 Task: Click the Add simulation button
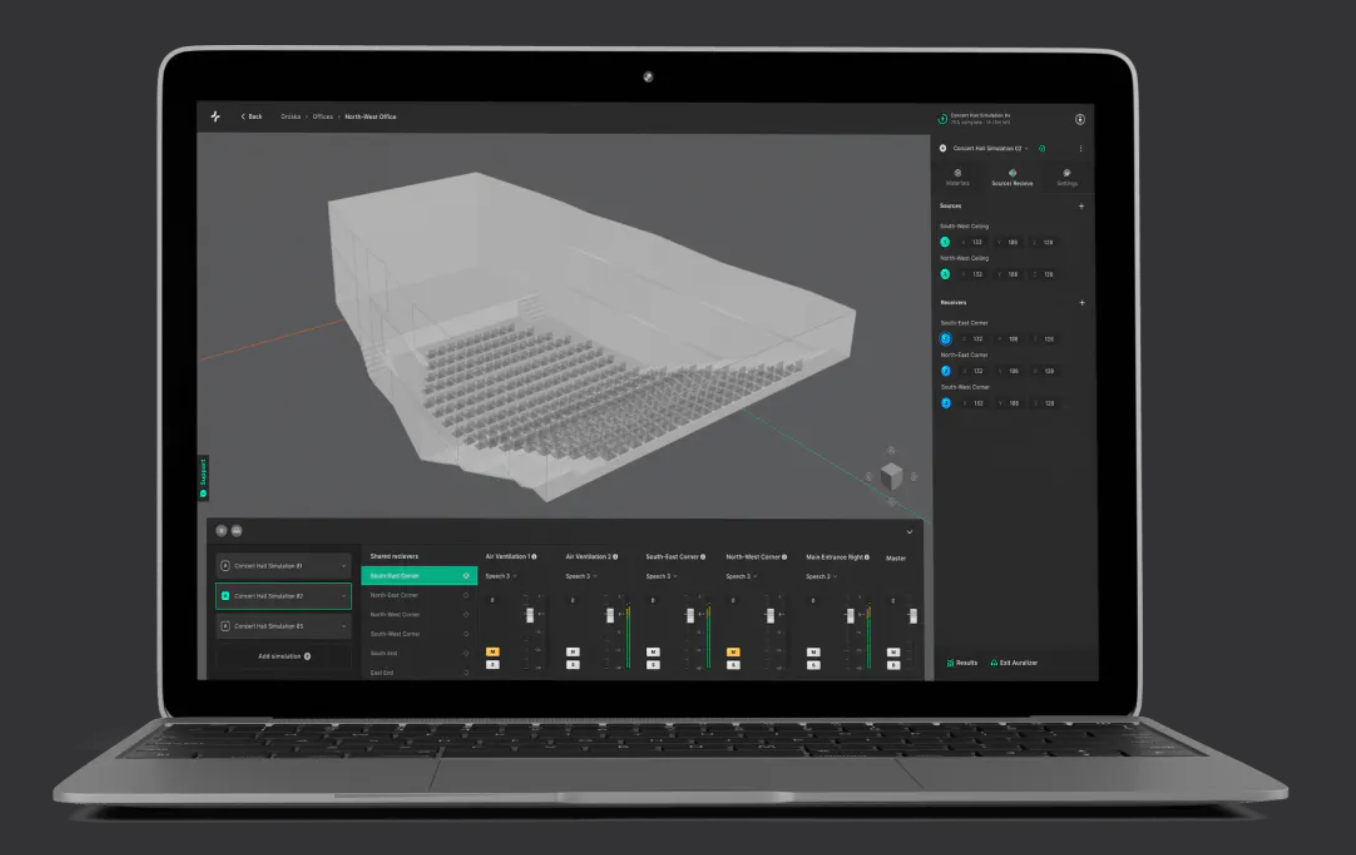[284, 656]
